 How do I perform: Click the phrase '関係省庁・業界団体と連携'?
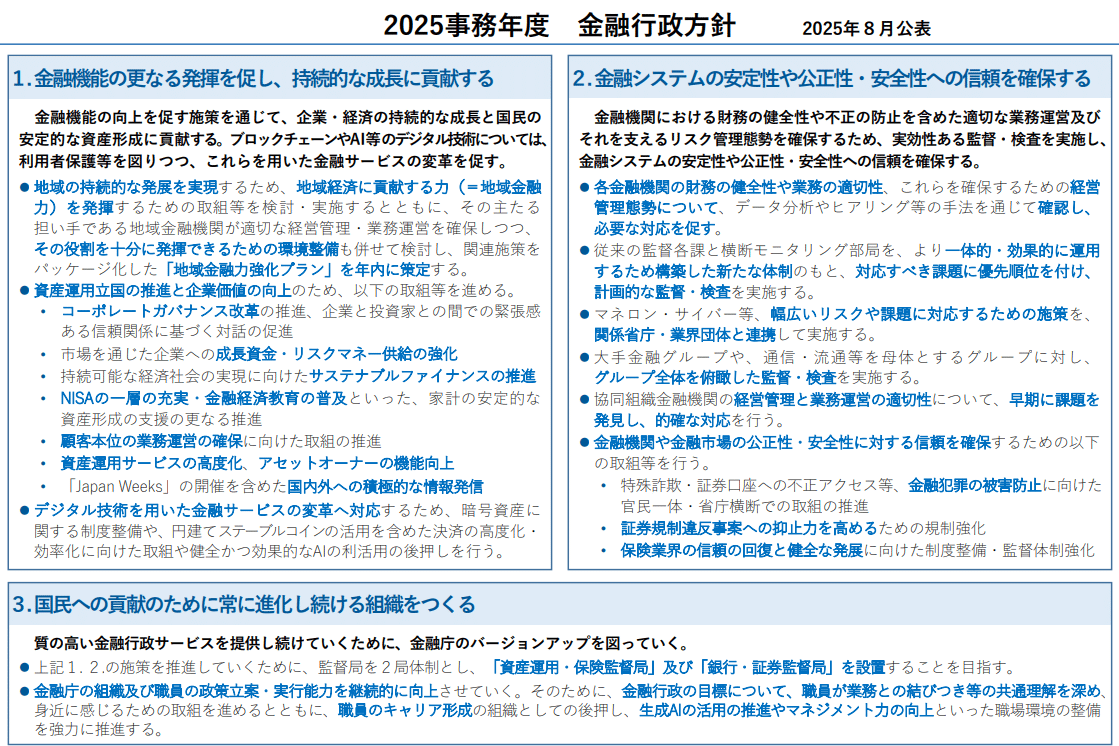[685, 335]
